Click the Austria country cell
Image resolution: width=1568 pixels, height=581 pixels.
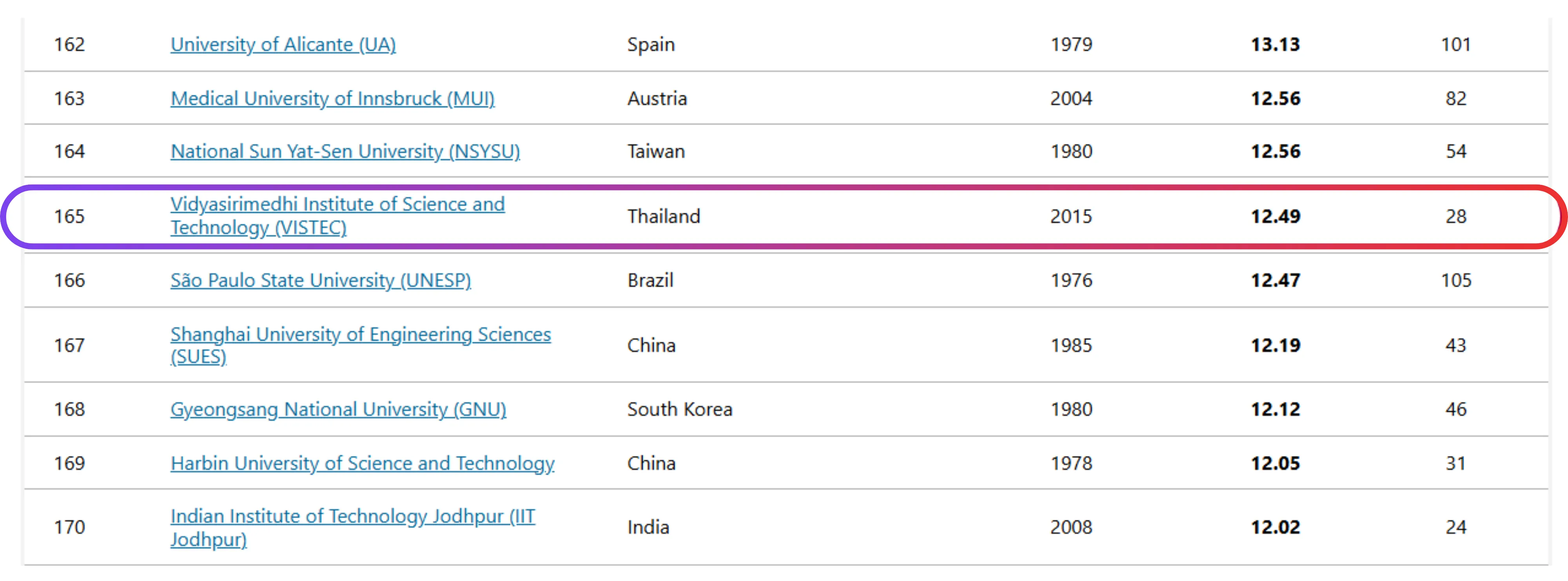(657, 99)
